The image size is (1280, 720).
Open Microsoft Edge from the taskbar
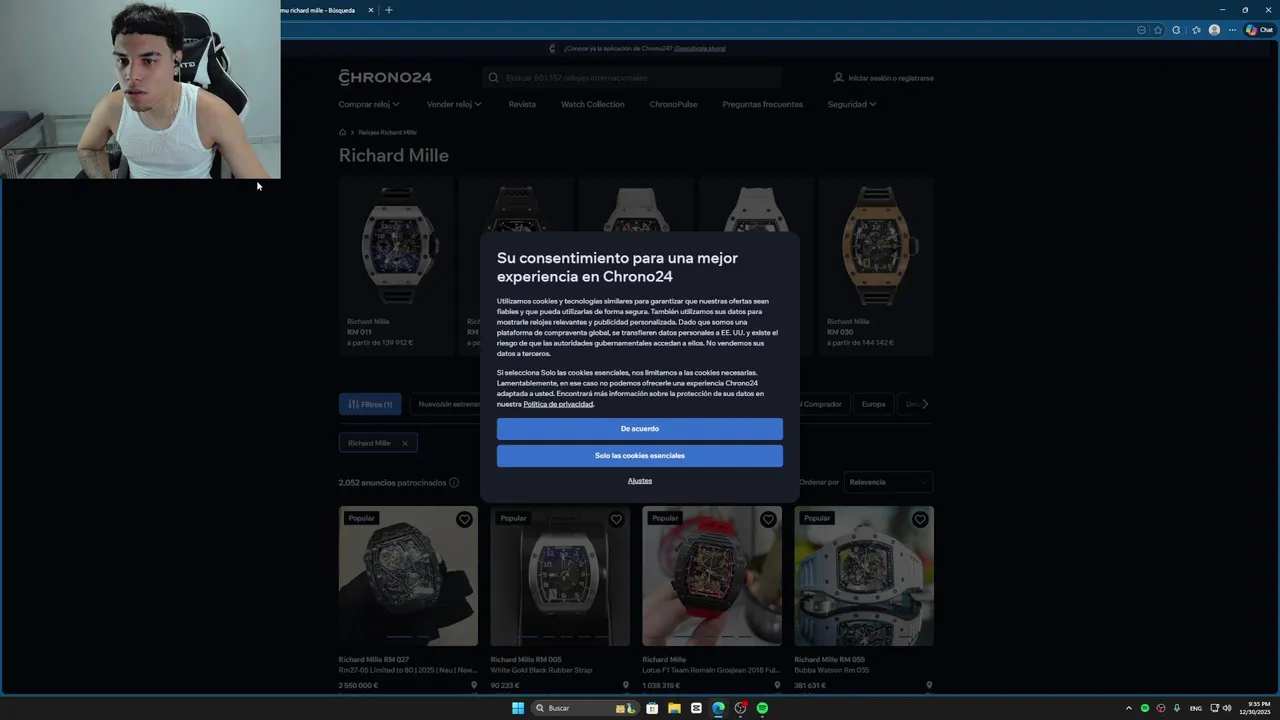coord(718,708)
